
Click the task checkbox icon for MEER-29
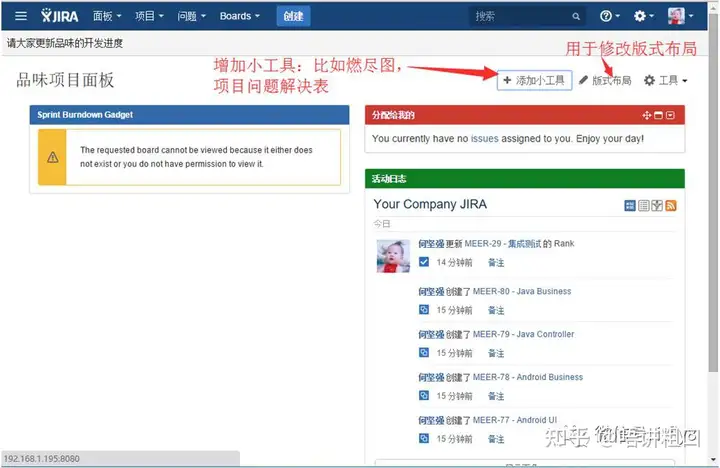coord(424,262)
